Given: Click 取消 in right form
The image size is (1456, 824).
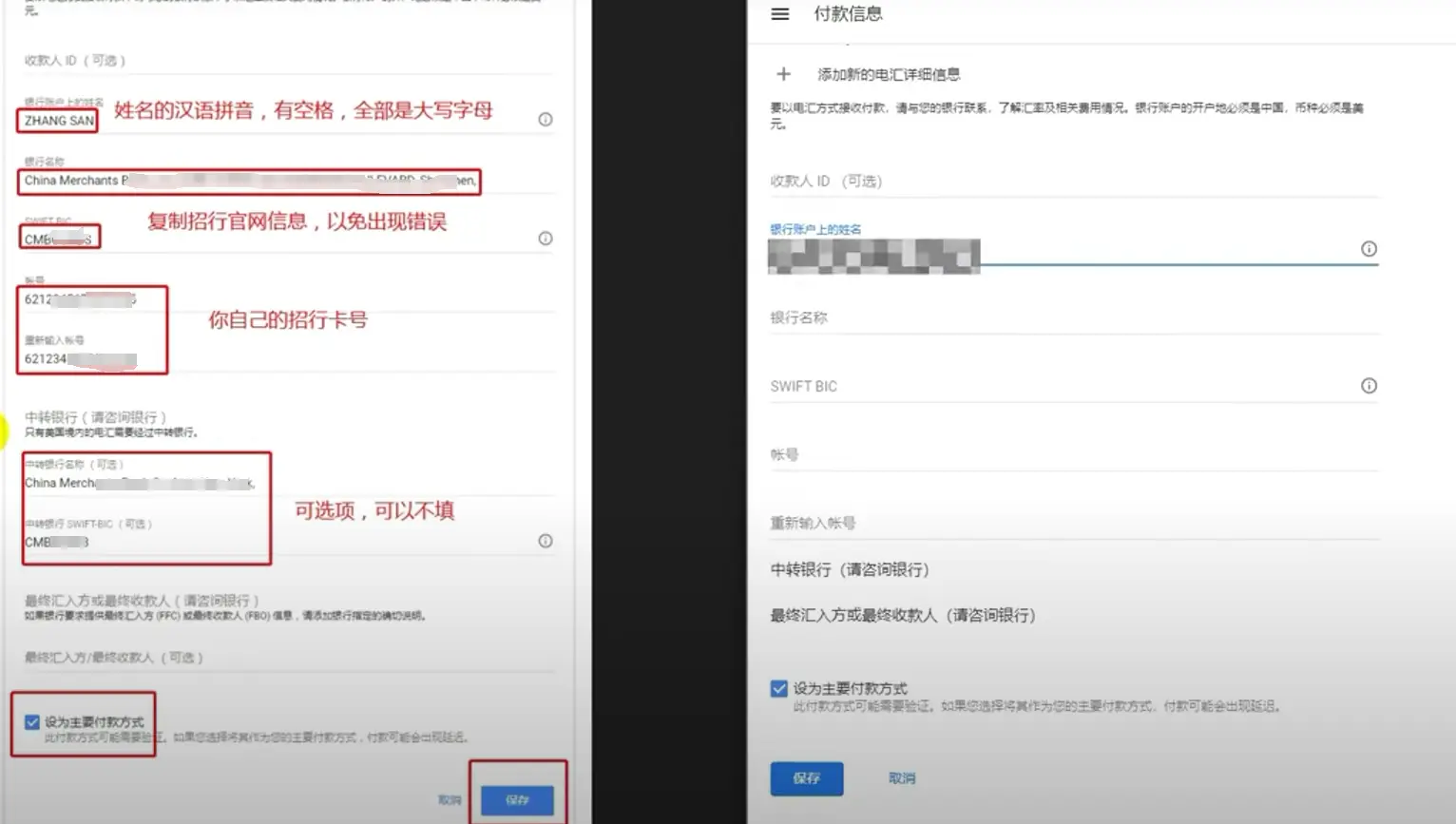Looking at the screenshot, I should [x=902, y=778].
